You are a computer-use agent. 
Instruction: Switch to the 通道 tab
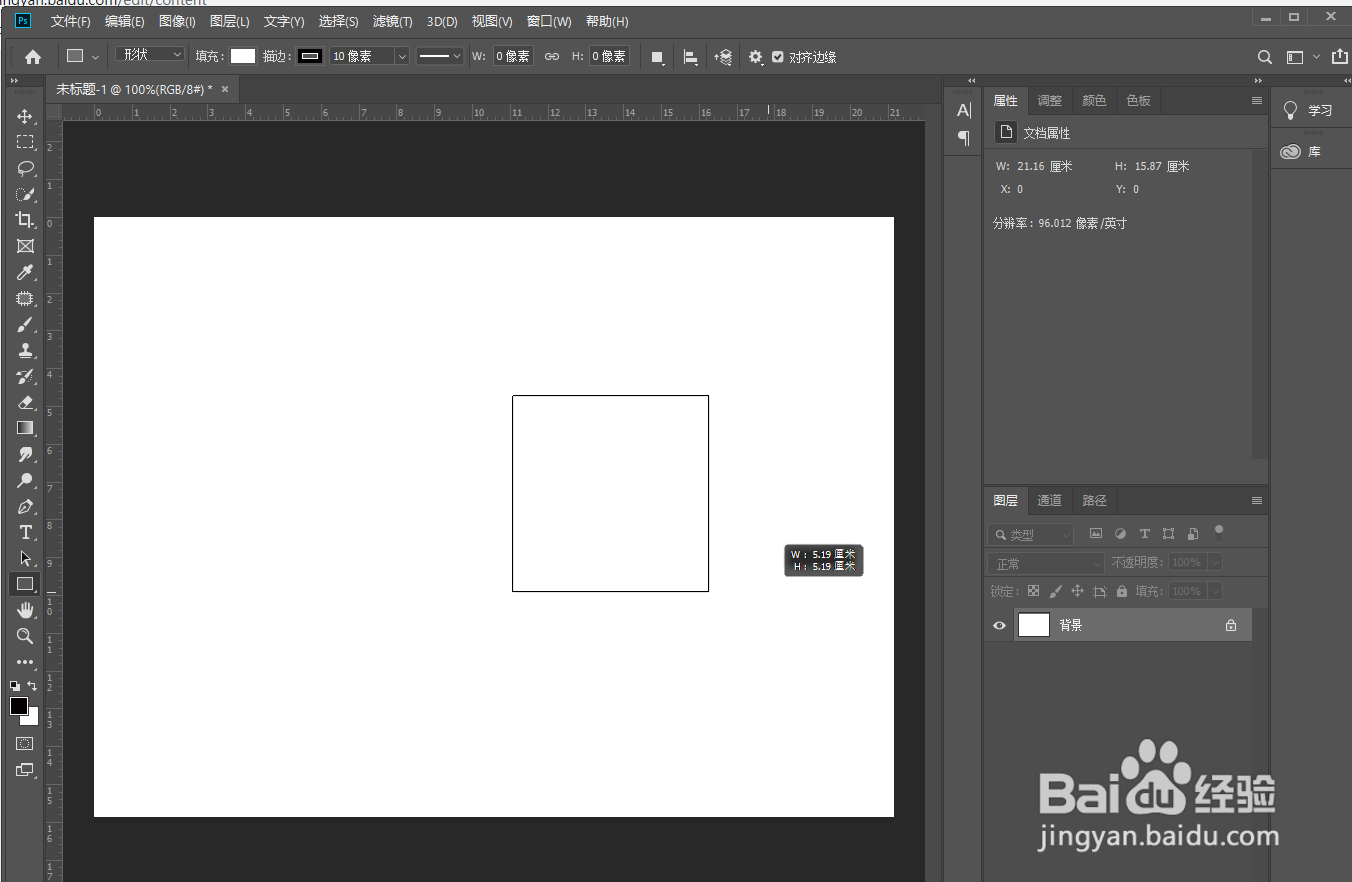[1049, 501]
